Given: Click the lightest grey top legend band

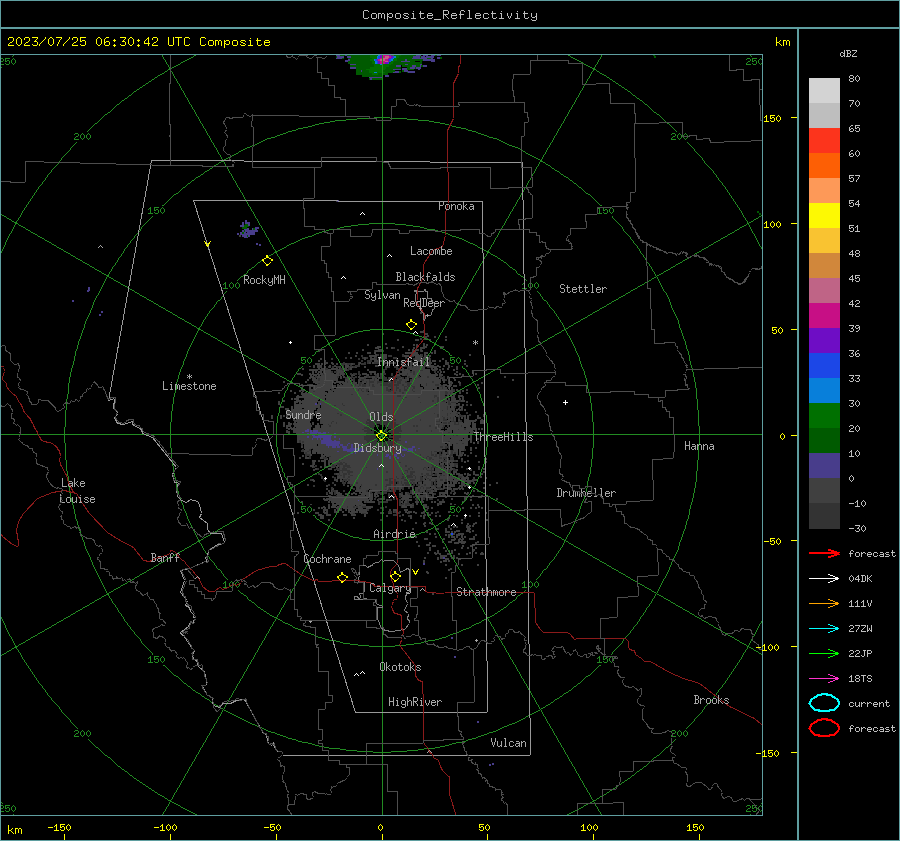Looking at the screenshot, I should 824,90.
